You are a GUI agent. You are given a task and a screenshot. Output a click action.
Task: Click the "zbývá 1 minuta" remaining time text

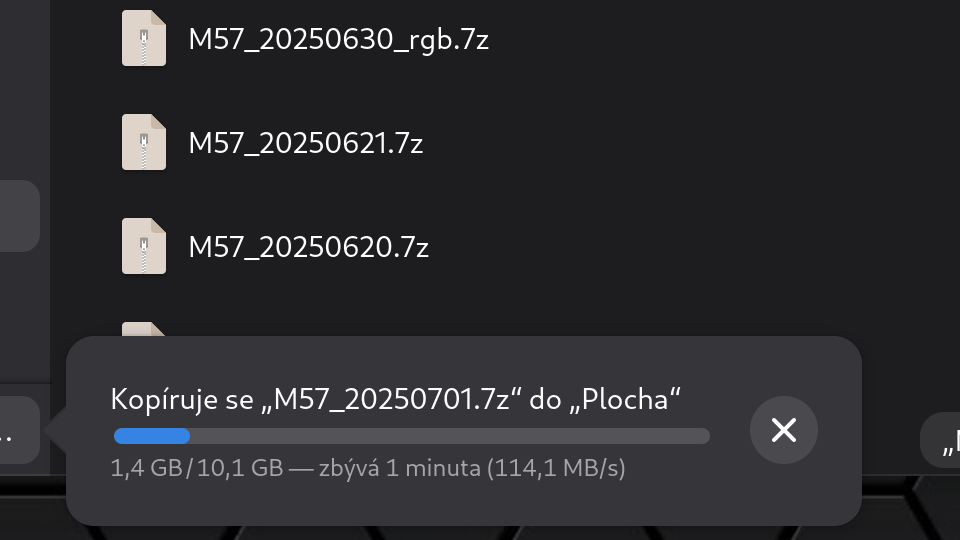point(400,468)
